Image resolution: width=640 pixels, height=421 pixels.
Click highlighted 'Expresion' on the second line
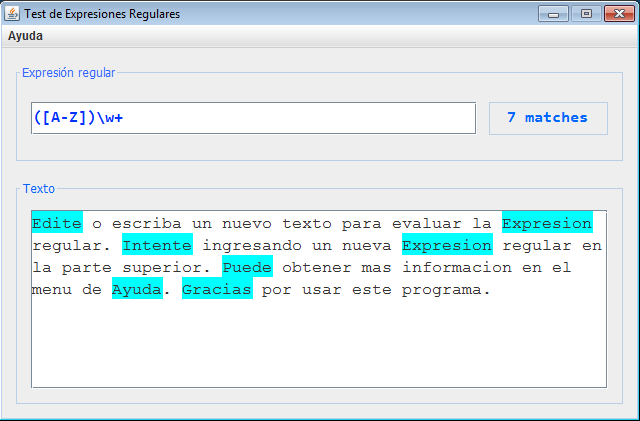(x=447, y=245)
